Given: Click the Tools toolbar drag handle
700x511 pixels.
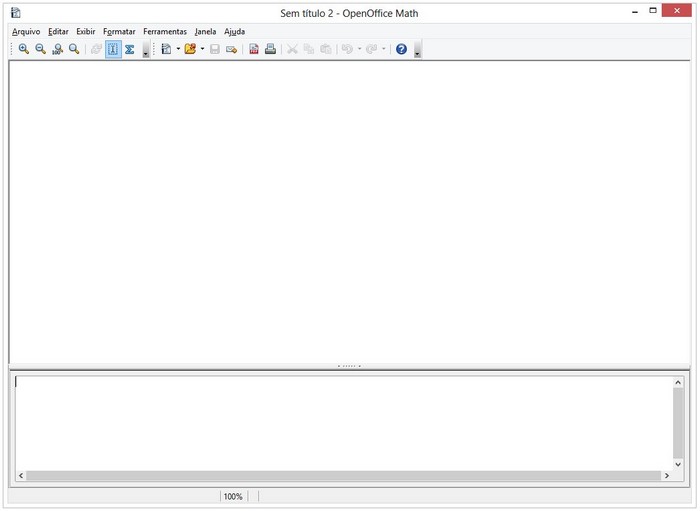Looking at the screenshot, I should click(x=12, y=49).
